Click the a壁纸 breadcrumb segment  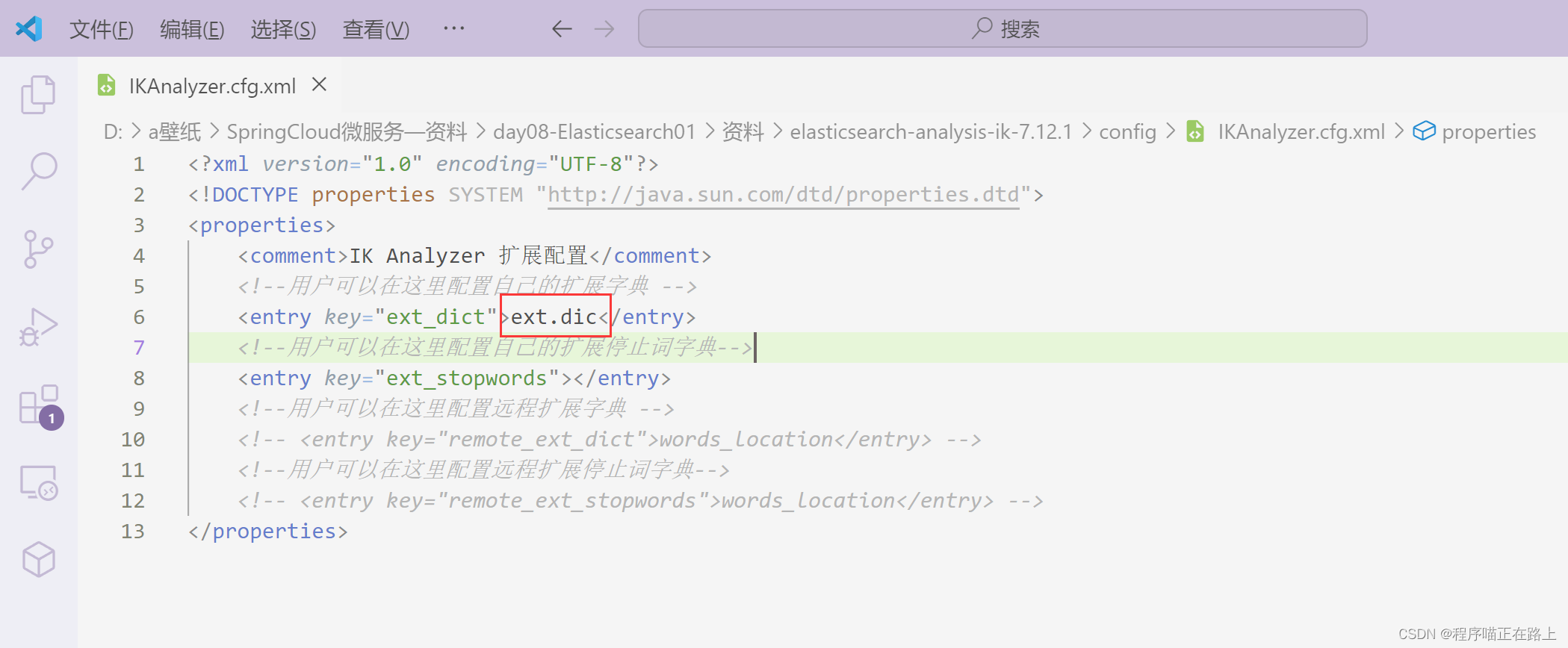click(x=175, y=132)
